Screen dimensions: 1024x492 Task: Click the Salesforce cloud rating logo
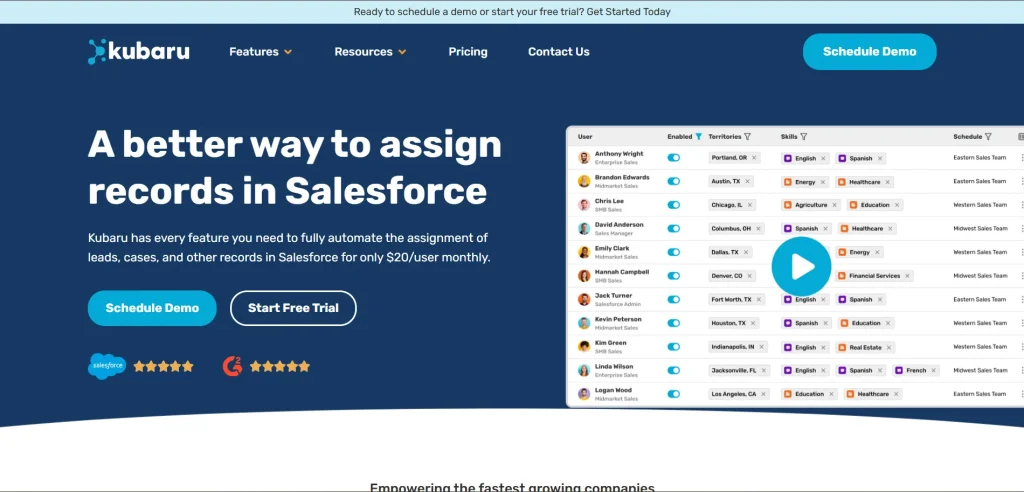107,366
